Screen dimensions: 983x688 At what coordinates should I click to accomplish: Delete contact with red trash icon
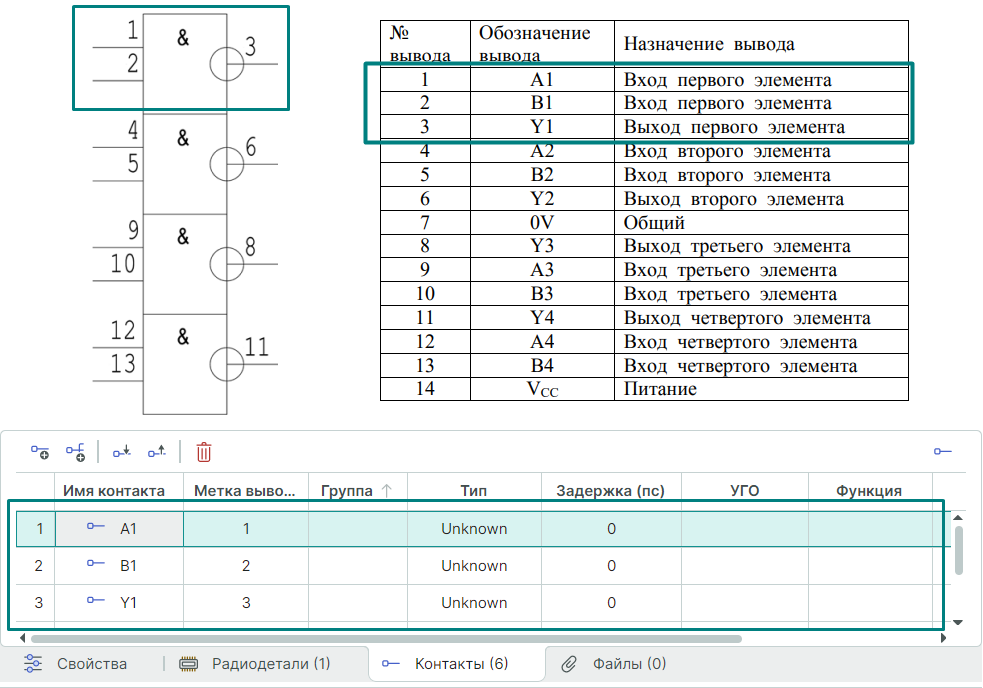[x=204, y=452]
